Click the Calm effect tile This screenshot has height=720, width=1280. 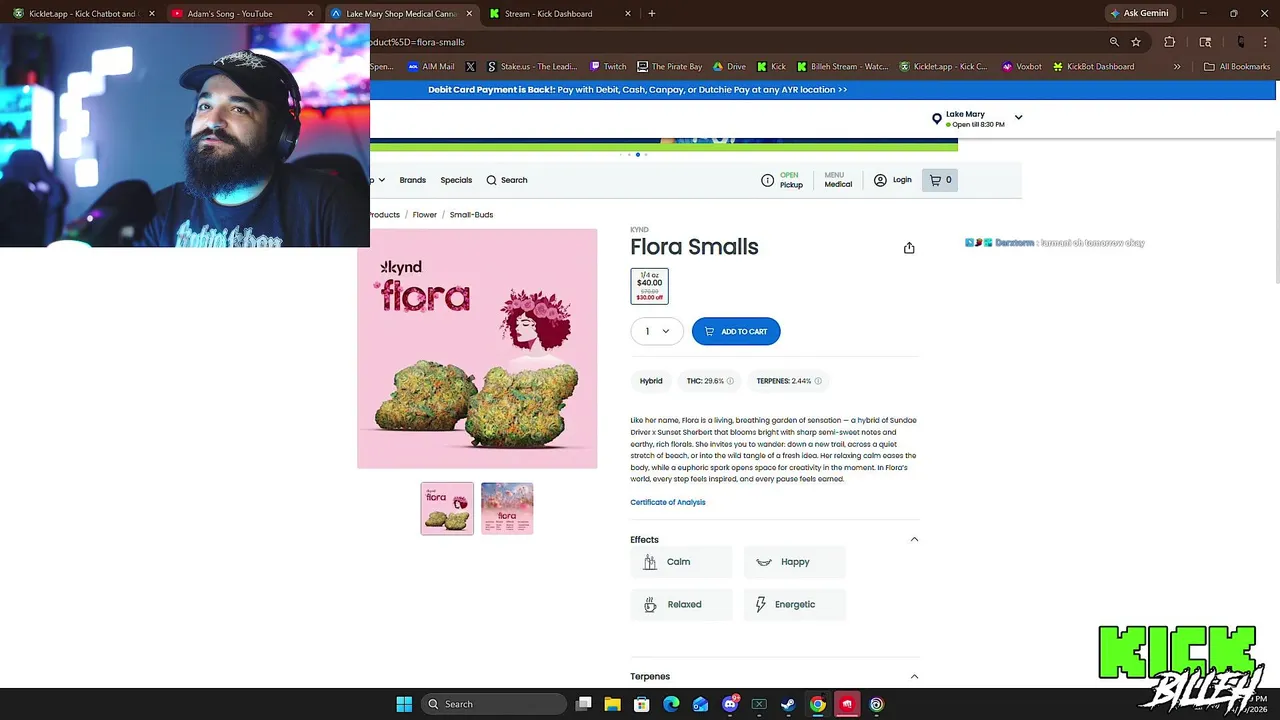pos(681,562)
